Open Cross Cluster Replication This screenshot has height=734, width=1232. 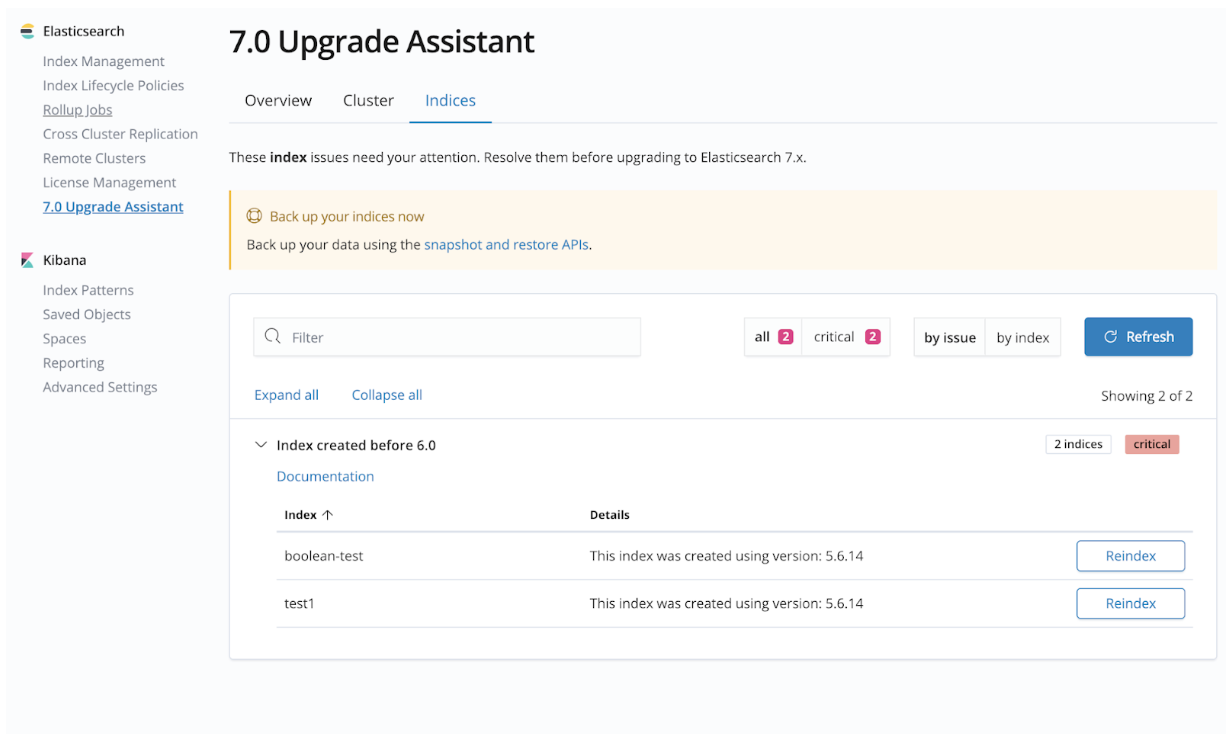click(x=120, y=134)
